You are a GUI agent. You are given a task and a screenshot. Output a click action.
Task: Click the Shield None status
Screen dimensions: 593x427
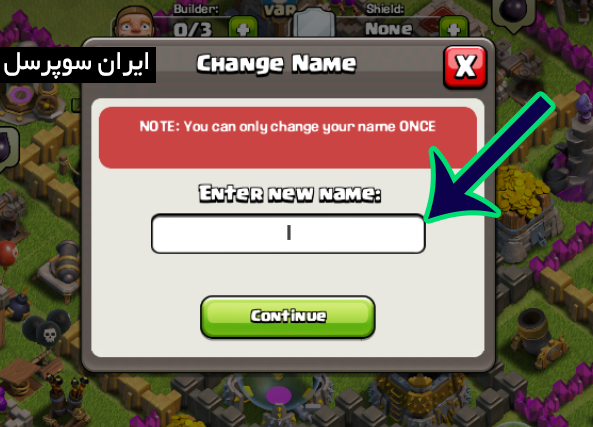(x=389, y=29)
